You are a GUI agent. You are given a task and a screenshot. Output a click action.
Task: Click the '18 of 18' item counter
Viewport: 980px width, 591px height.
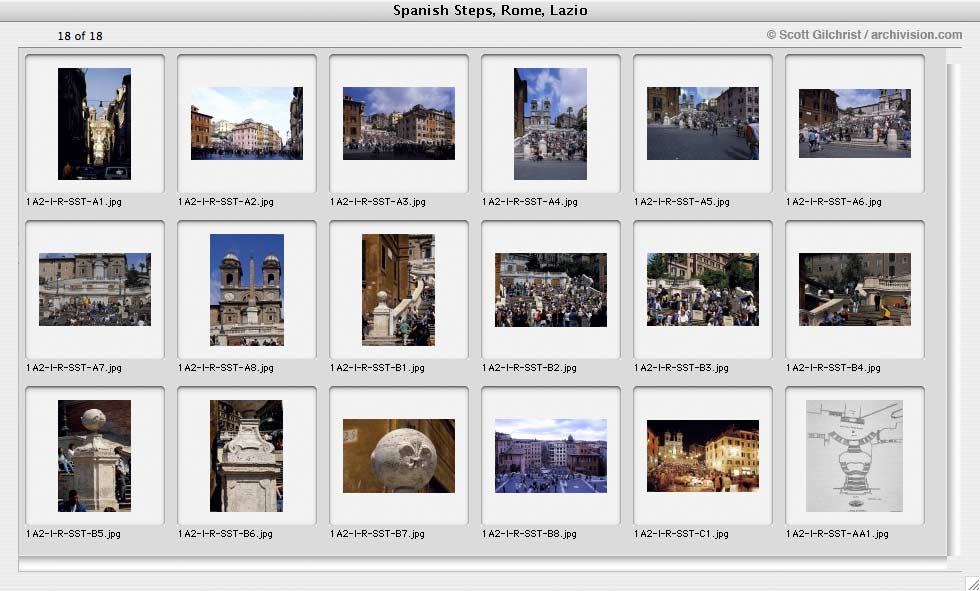click(x=80, y=36)
